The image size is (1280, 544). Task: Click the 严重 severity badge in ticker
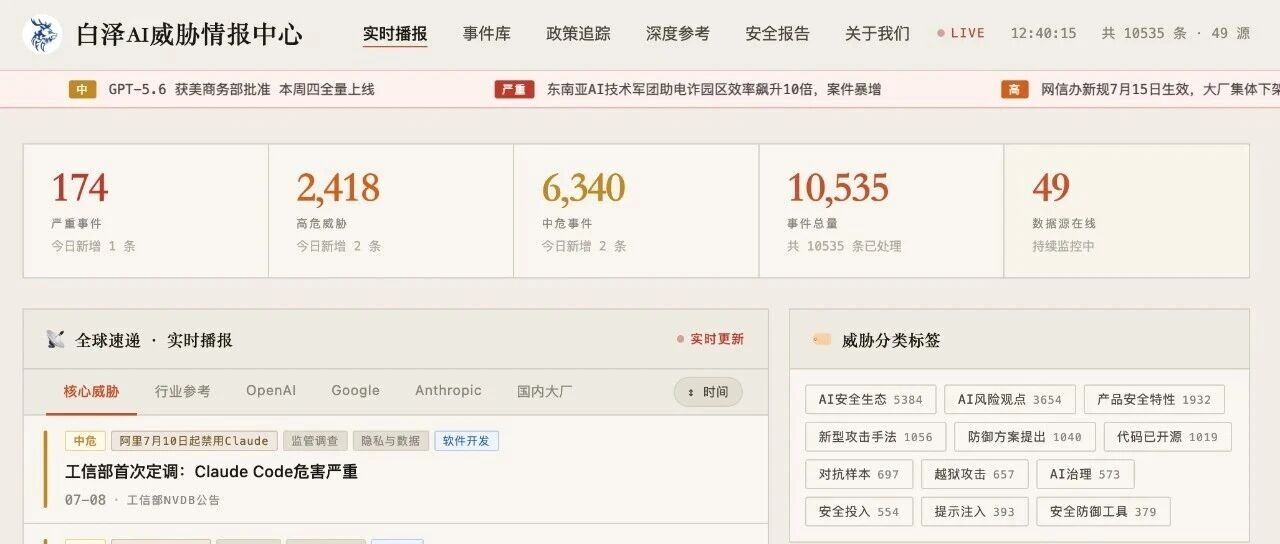[514, 89]
